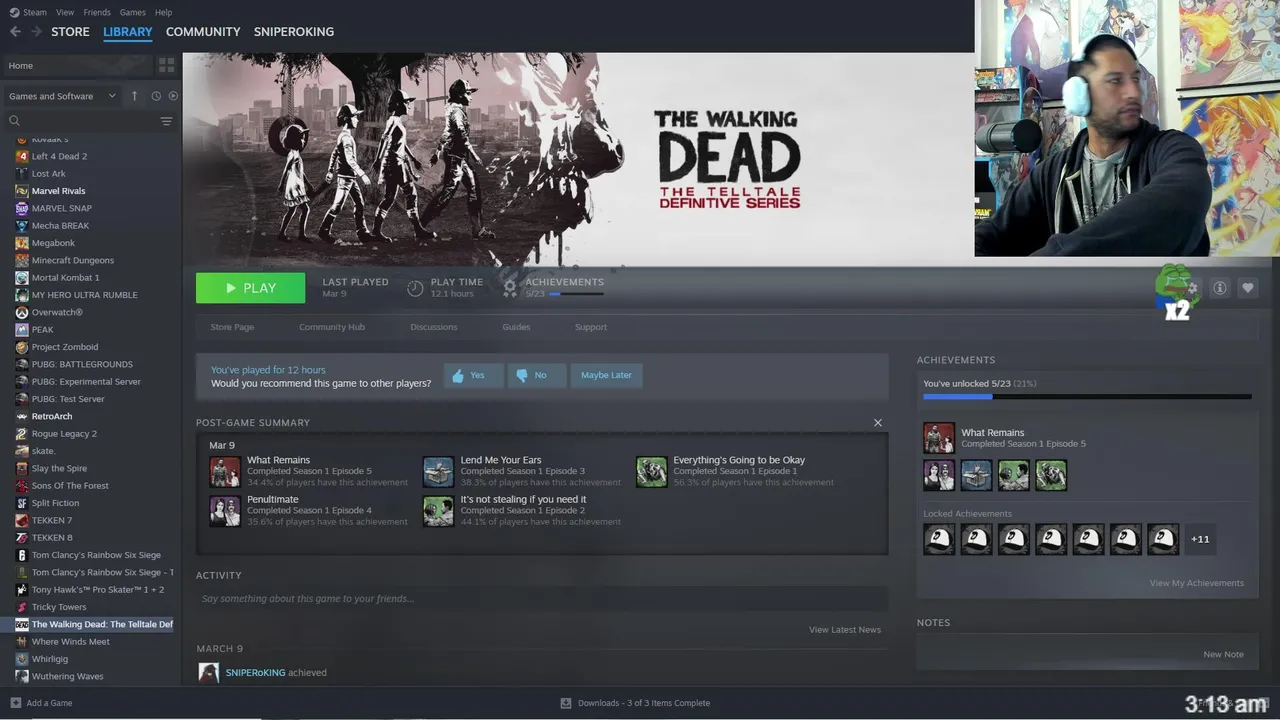Image resolution: width=1280 pixels, height=720 pixels.
Task: Create a New Note
Action: point(1223,655)
